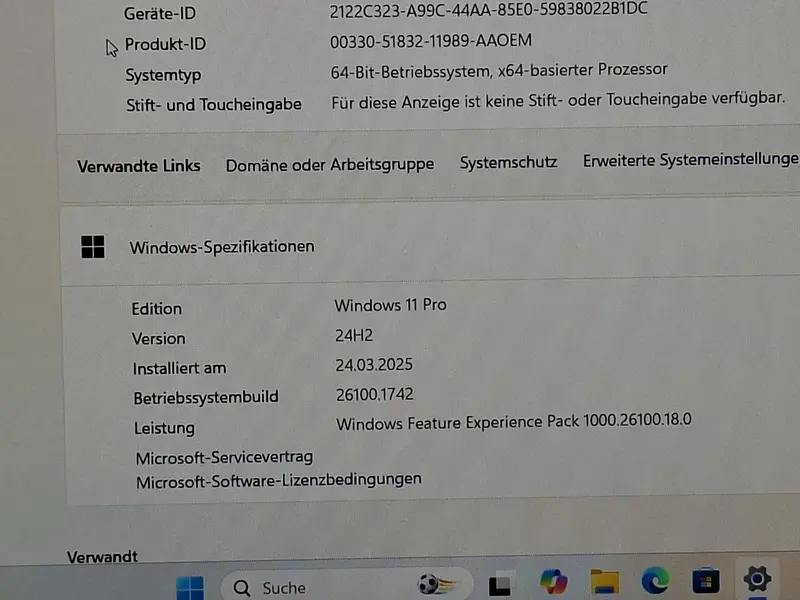Click the magnifier icon in the search box

(242, 588)
